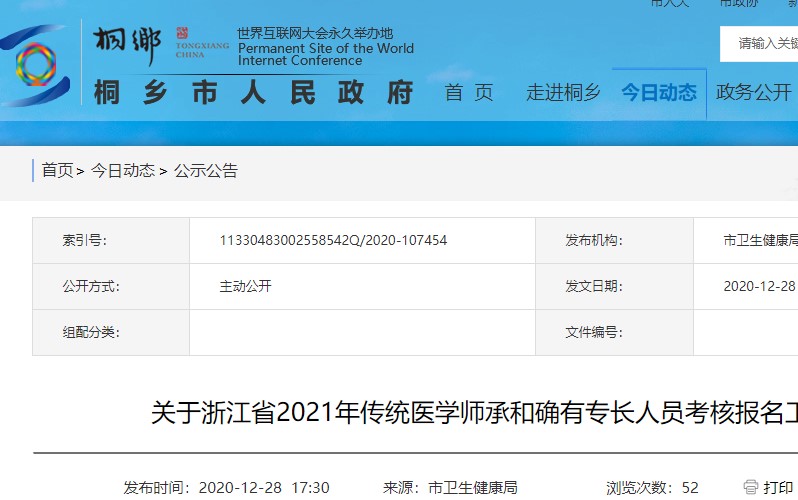Image resolution: width=798 pixels, height=500 pixels.
Task: Click the issue date 2020-12-28 cell
Action: pyautogui.click(x=759, y=287)
